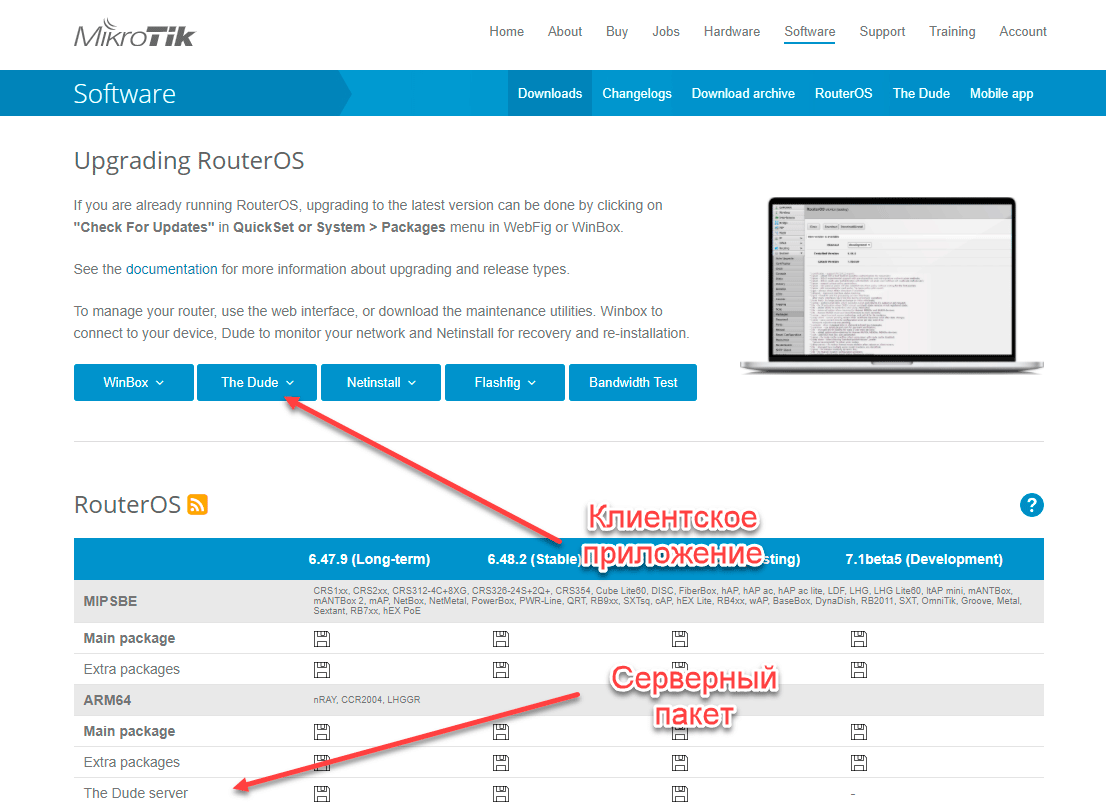The image size is (1106, 806).
Task: Click the 7.1beta5 (Development) column header
Action: click(924, 559)
